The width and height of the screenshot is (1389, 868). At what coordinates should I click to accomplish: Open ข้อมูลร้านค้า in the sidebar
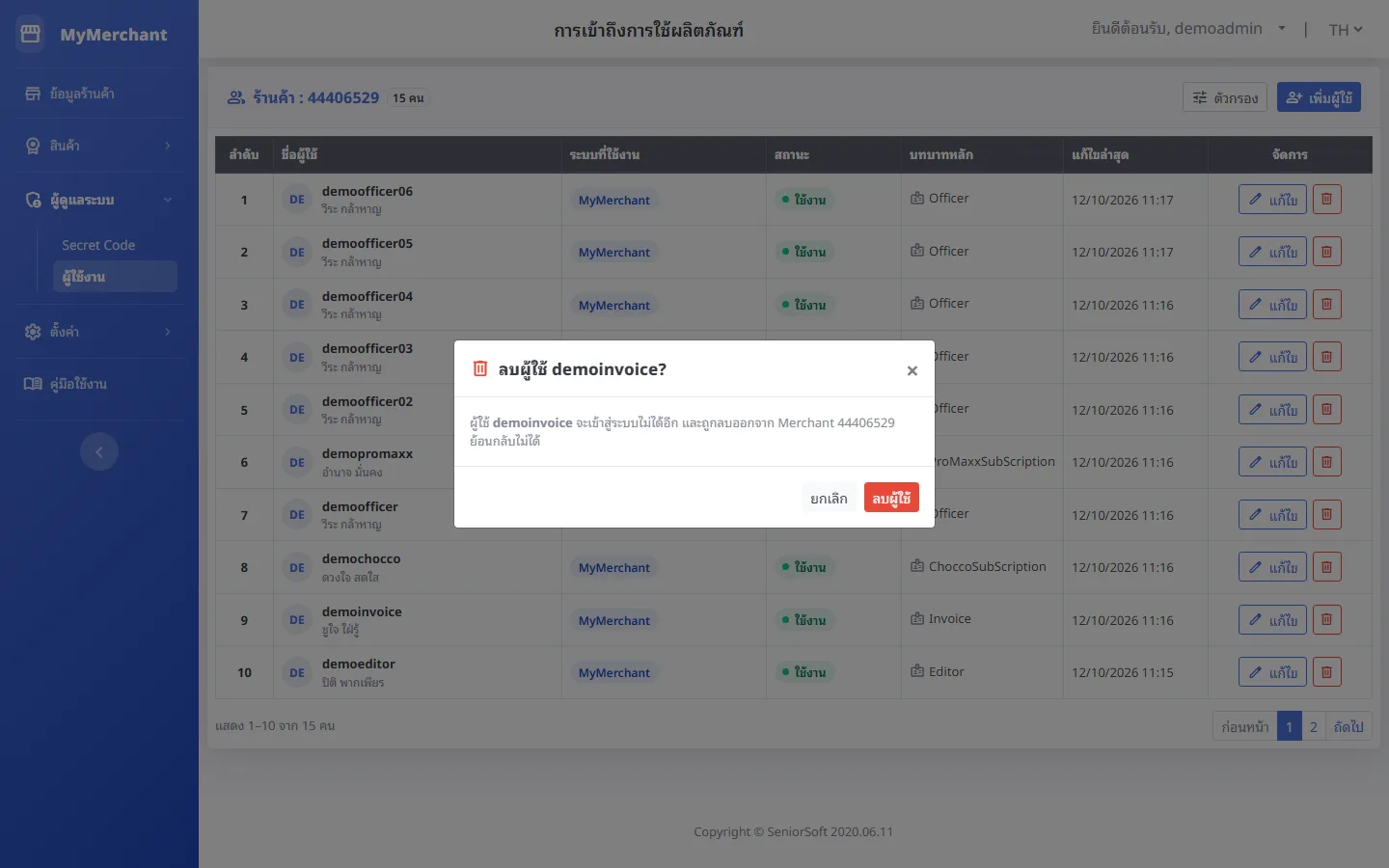coord(99,94)
